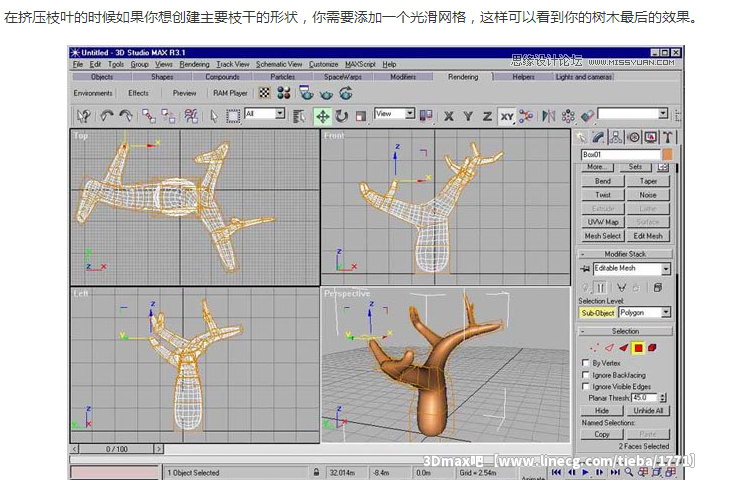Image resolution: width=735 pixels, height=480 pixels.
Task: Restrict transform to Y axis
Action: pos(468,116)
